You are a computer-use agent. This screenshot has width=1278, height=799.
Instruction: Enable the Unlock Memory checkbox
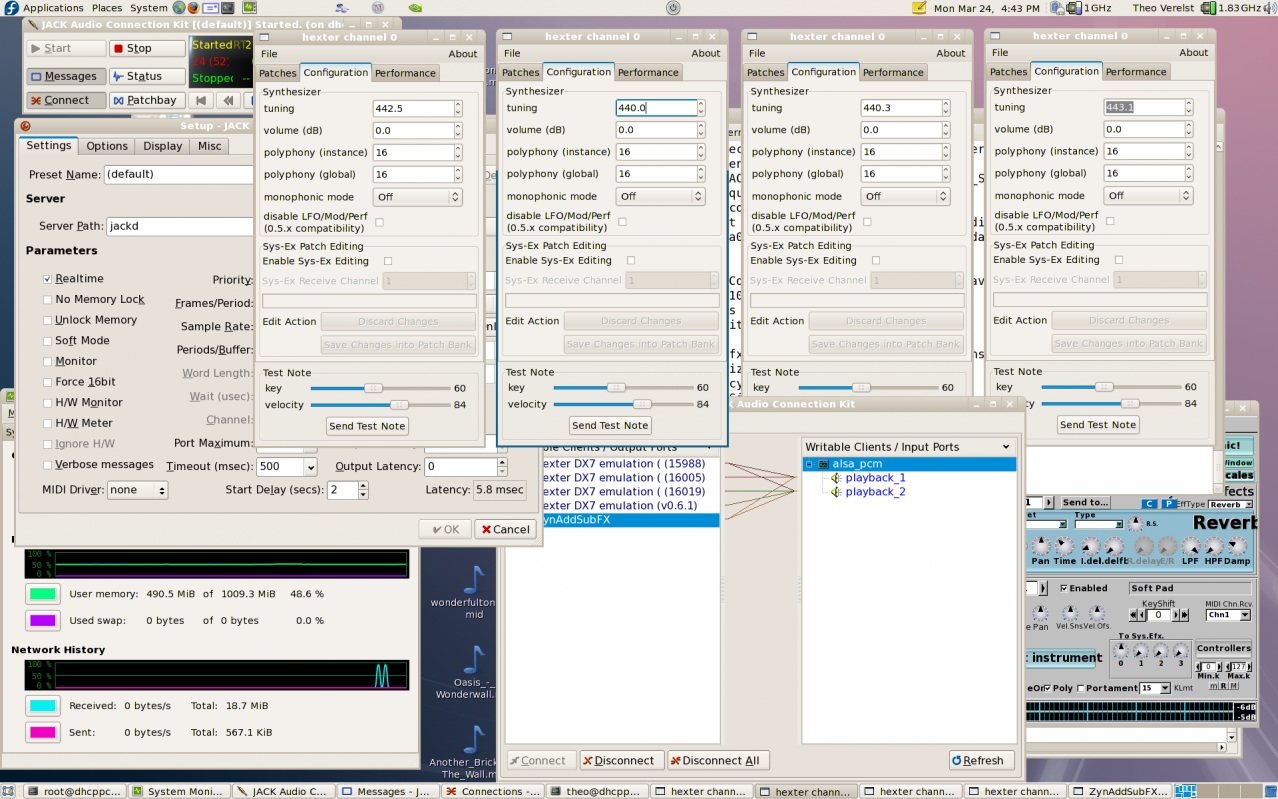pyautogui.click(x=48, y=320)
